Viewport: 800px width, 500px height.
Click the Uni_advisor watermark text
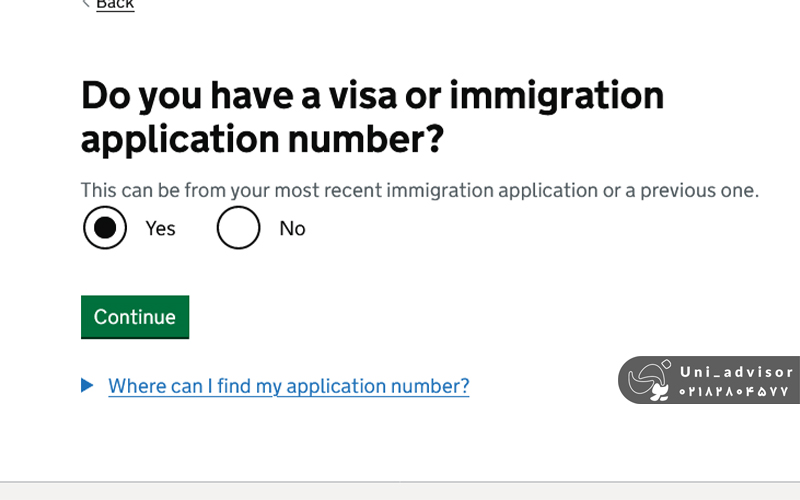click(736, 372)
